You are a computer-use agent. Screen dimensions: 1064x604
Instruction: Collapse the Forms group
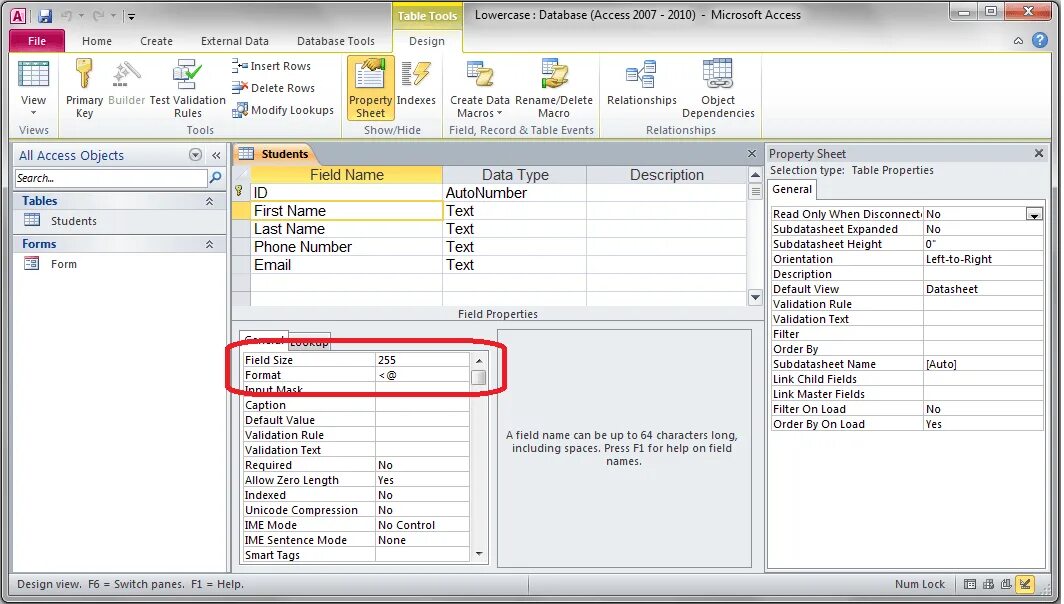[x=209, y=244]
